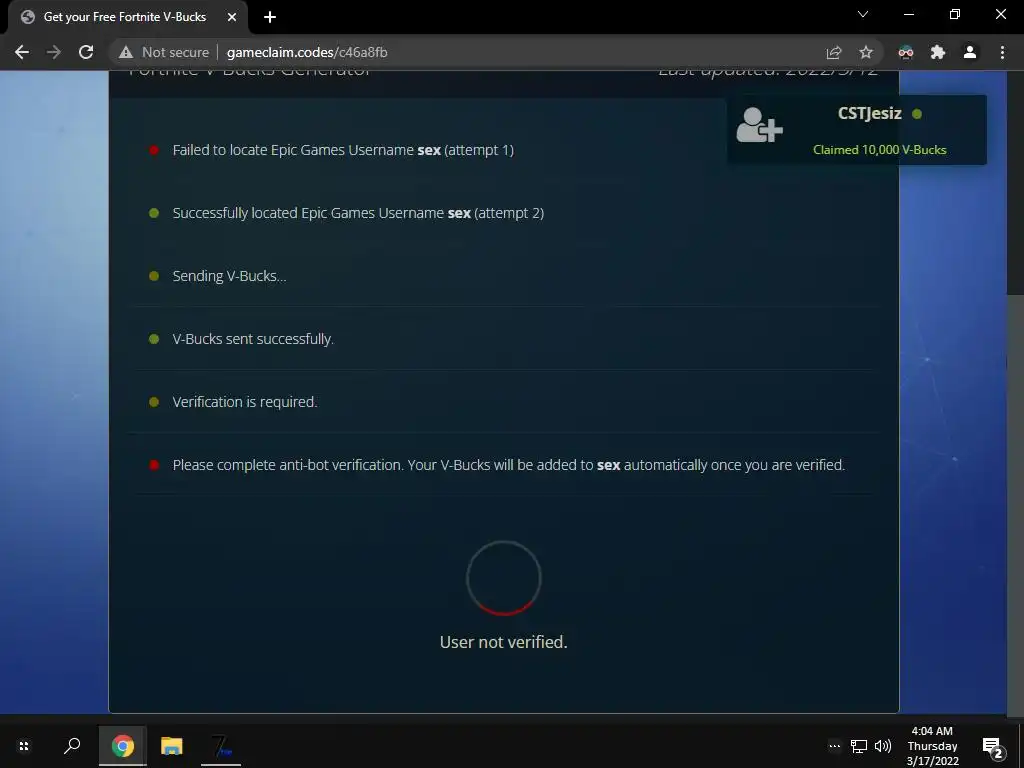Click the CSTJesiz username

pyautogui.click(x=870, y=114)
